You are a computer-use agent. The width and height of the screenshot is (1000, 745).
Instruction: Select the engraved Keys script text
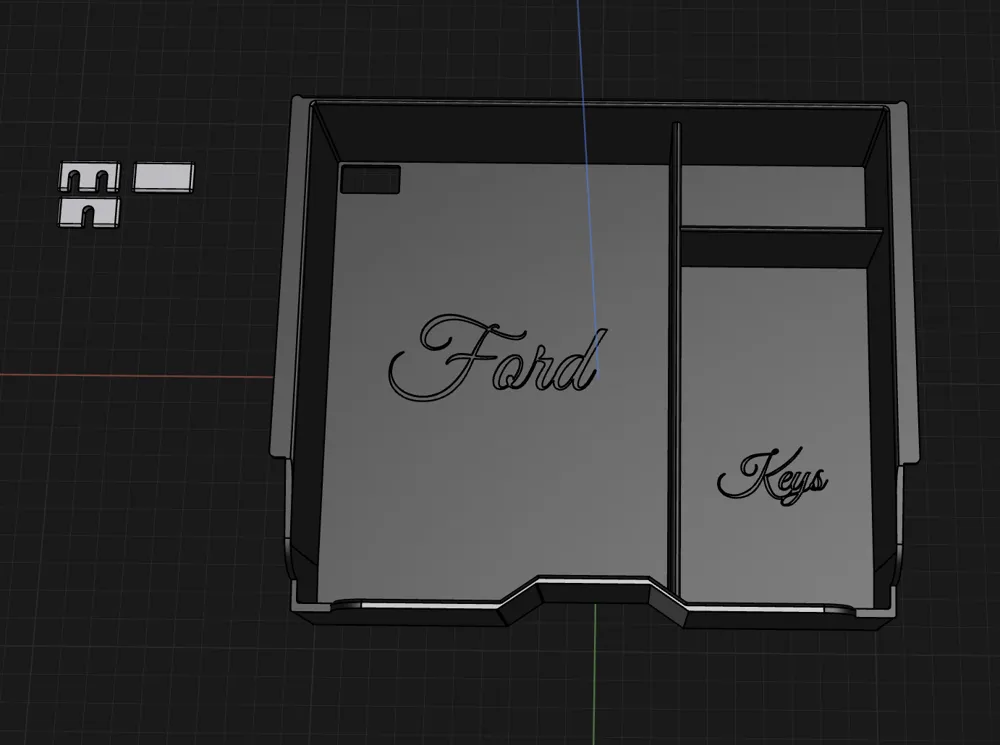[x=773, y=476]
